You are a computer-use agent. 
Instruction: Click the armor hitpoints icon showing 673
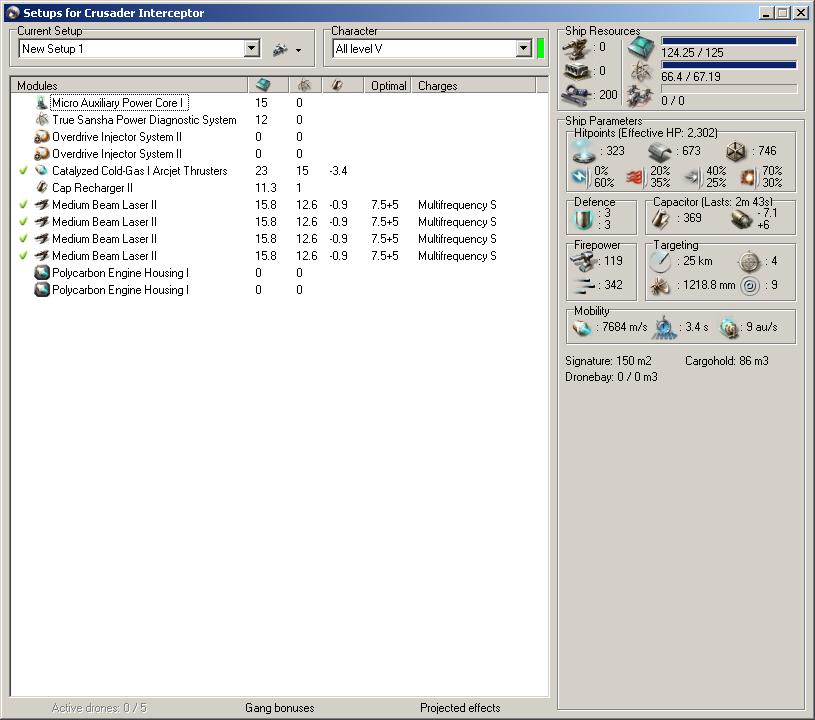pyautogui.click(x=660, y=152)
